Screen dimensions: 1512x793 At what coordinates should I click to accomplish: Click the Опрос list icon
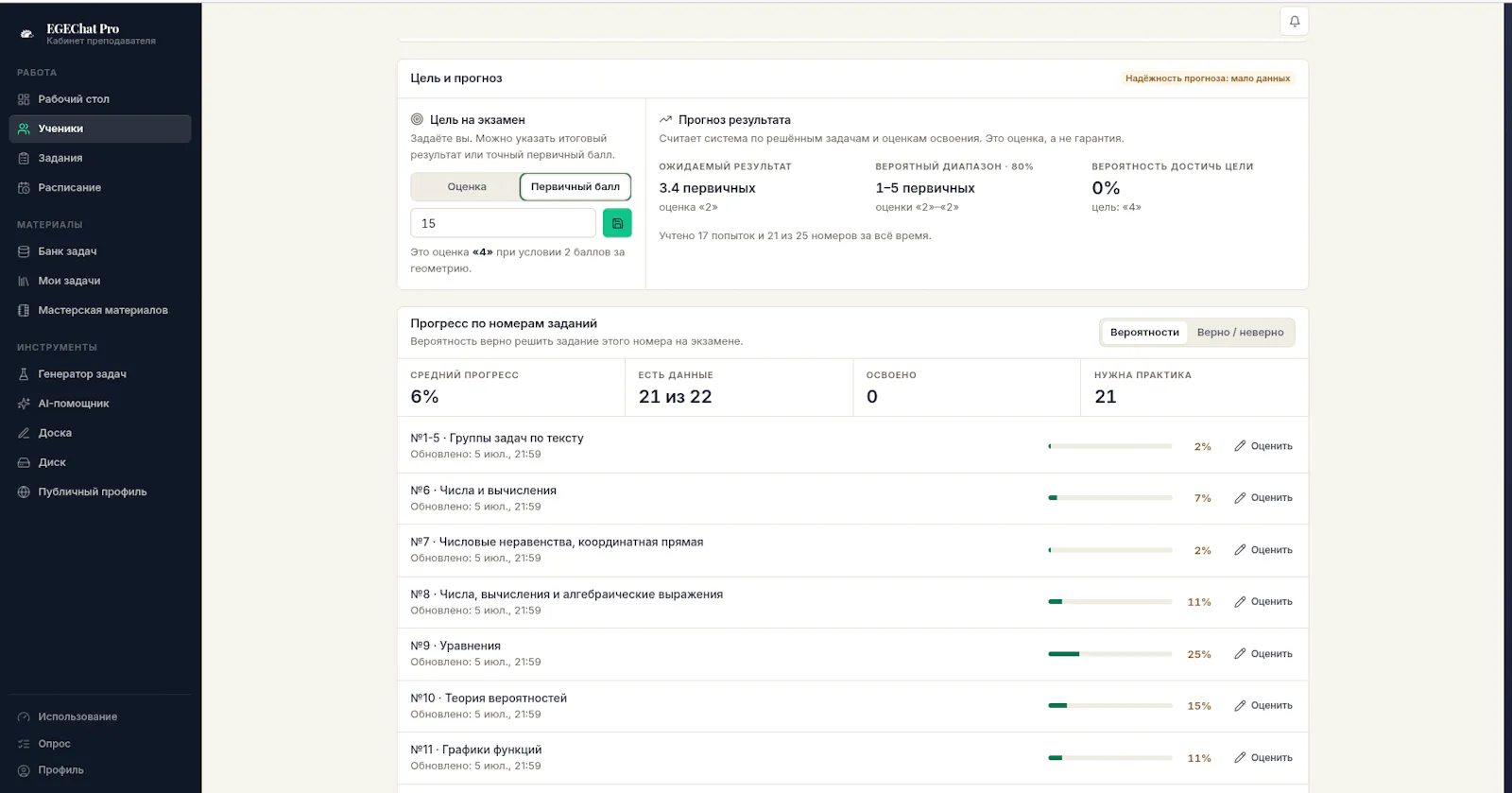[x=24, y=744]
